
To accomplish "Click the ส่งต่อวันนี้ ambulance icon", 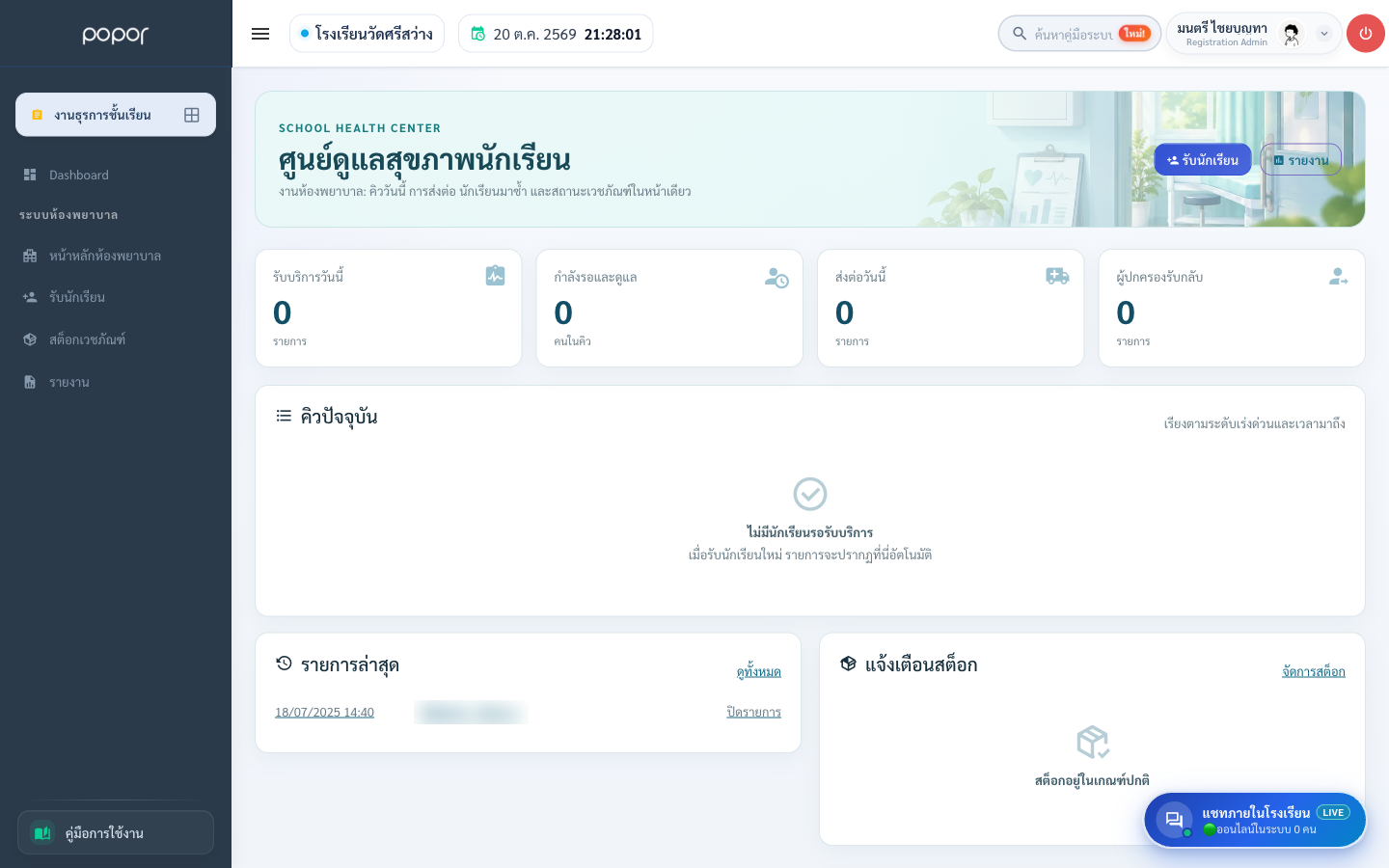I will point(1057,276).
